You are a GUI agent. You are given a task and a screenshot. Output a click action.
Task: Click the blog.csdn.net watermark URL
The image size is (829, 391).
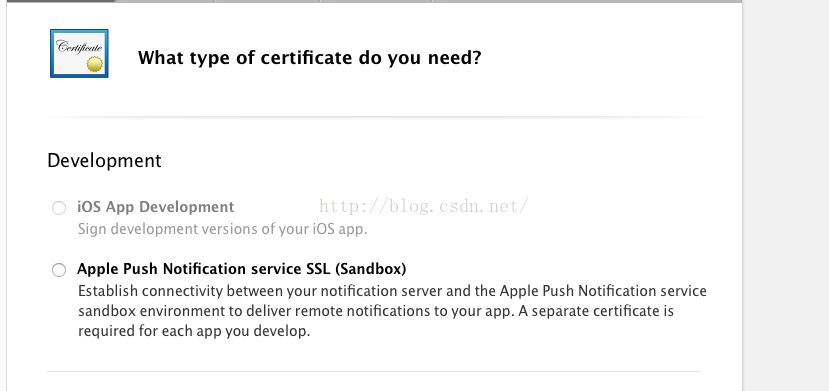[423, 206]
